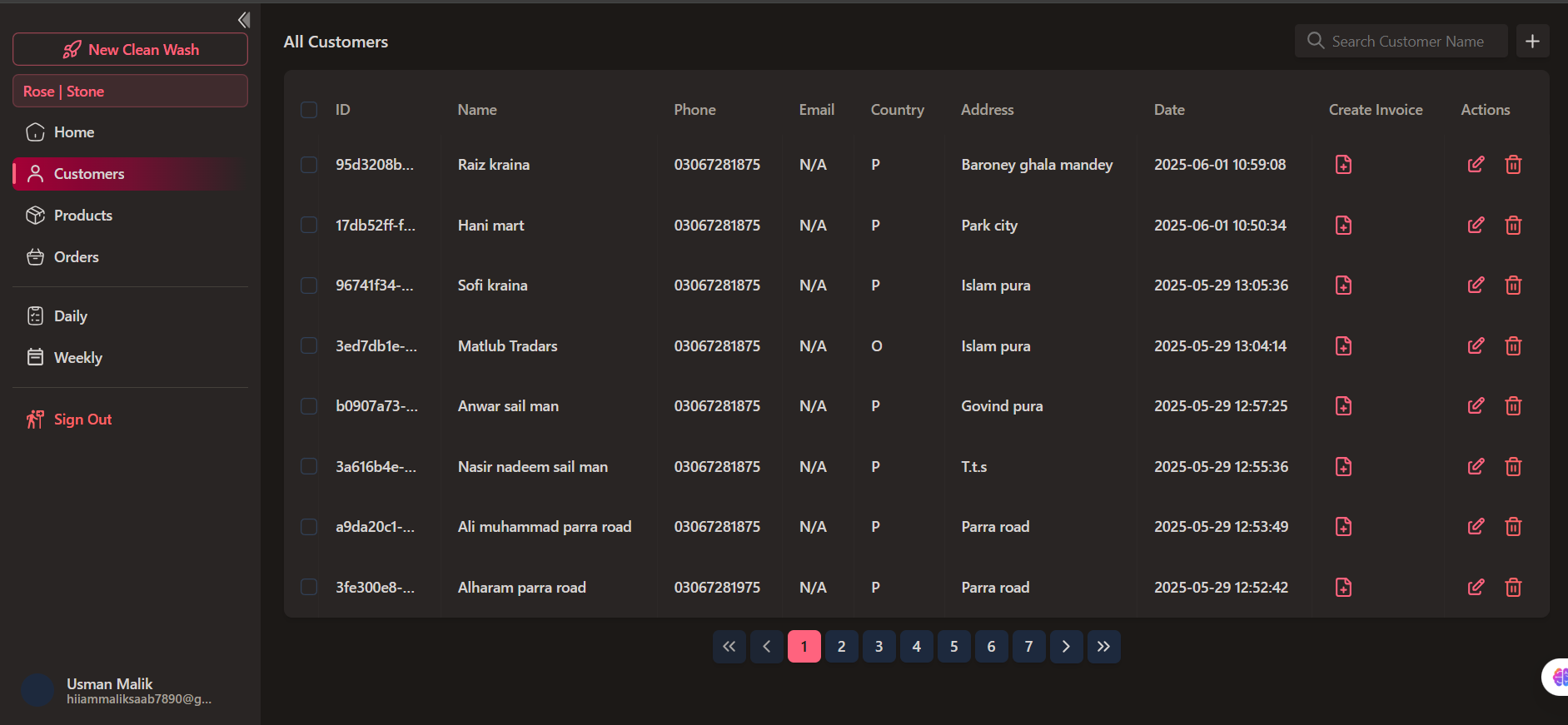Delete the Anwar sail man customer
This screenshot has width=1568, height=725.
point(1513,406)
